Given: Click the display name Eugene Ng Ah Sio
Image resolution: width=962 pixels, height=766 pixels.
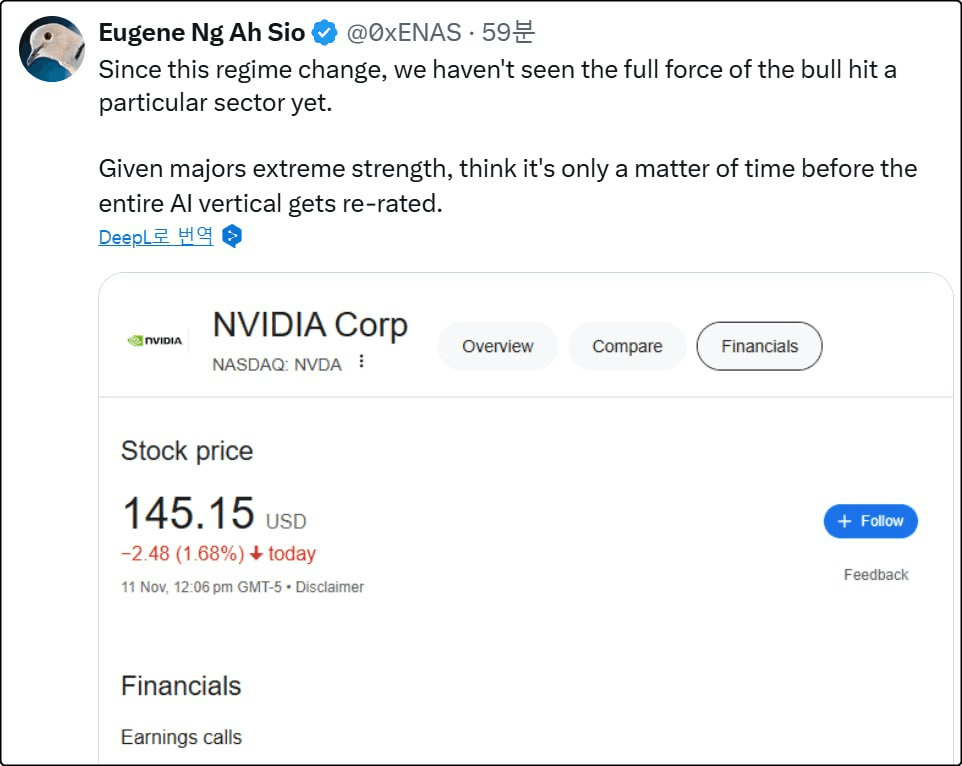Looking at the screenshot, I should (x=202, y=33).
